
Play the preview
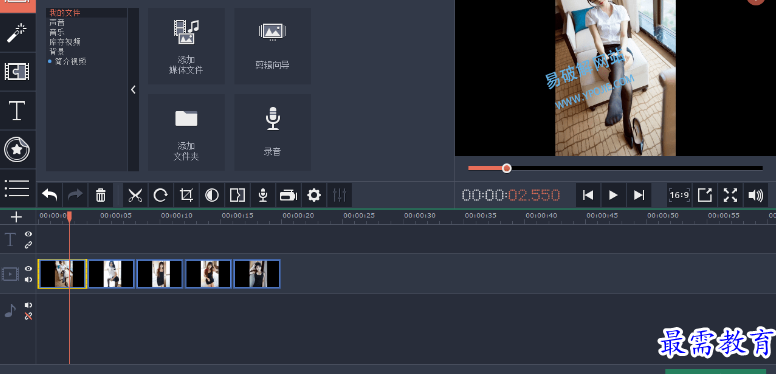[x=613, y=195]
